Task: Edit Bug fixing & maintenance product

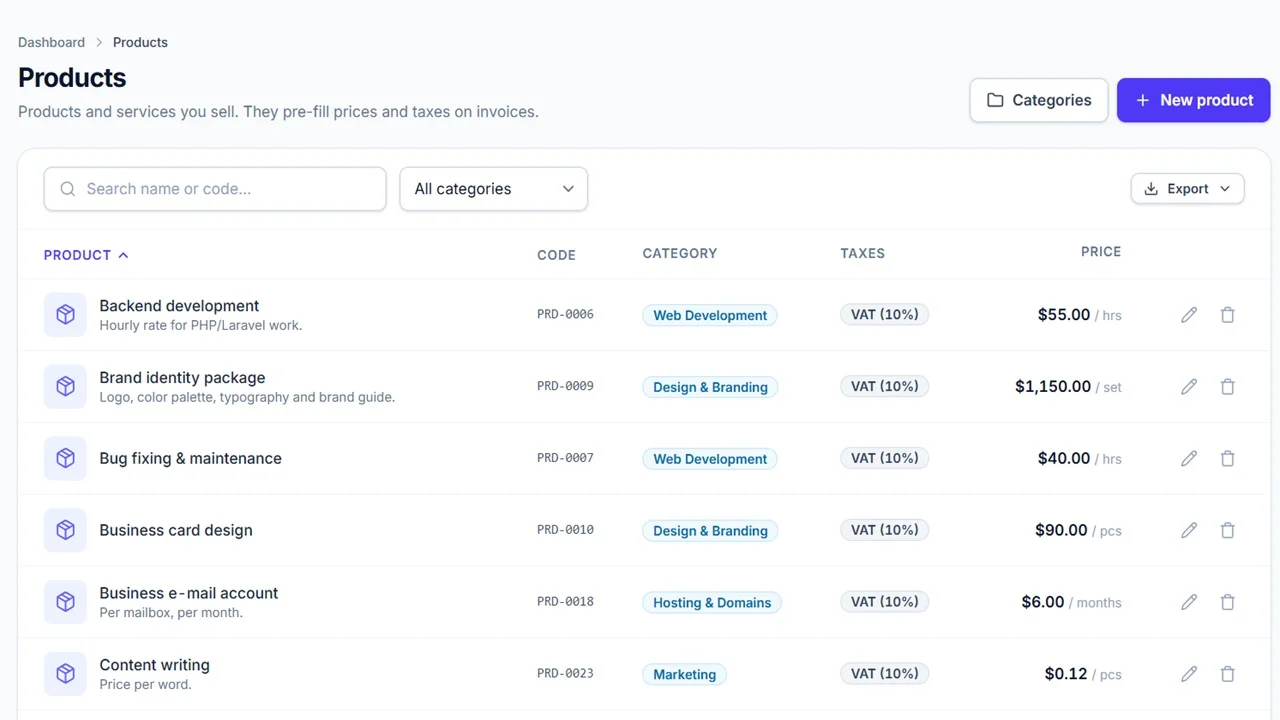Action: coord(1189,459)
